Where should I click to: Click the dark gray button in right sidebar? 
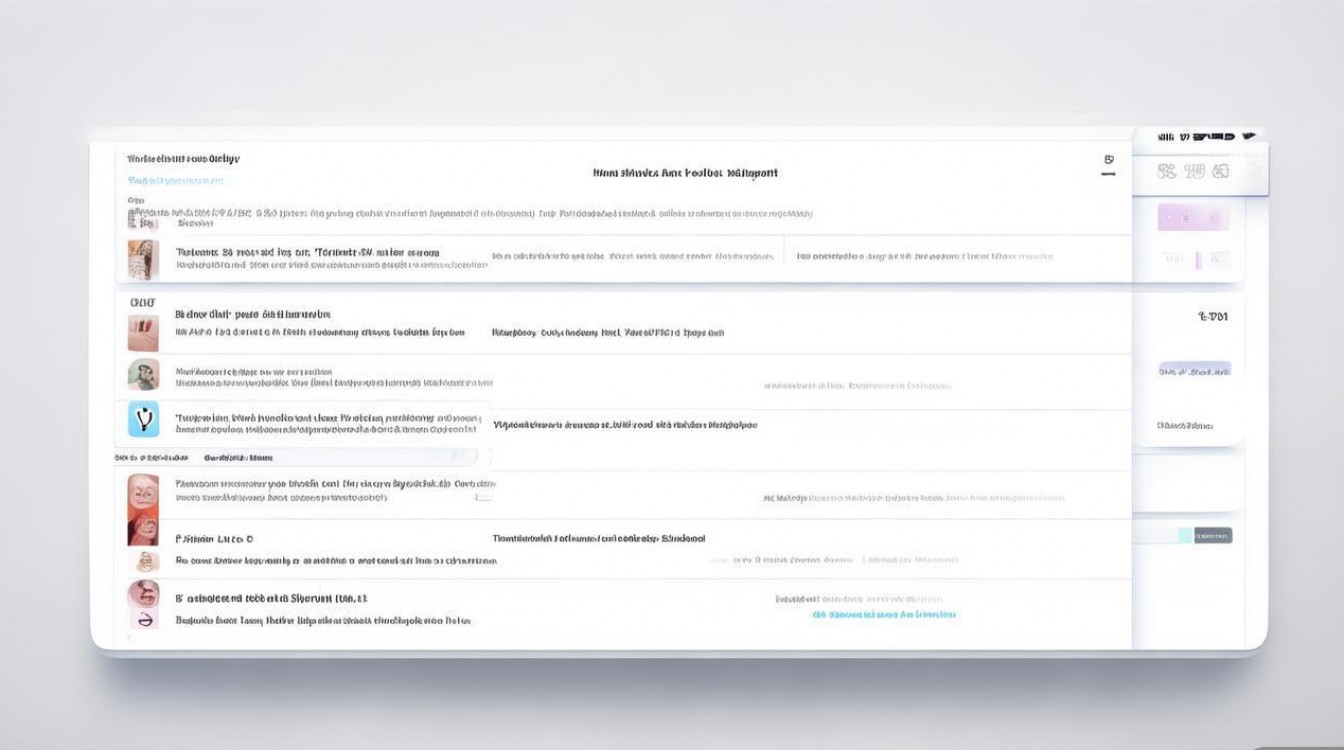coord(1212,535)
